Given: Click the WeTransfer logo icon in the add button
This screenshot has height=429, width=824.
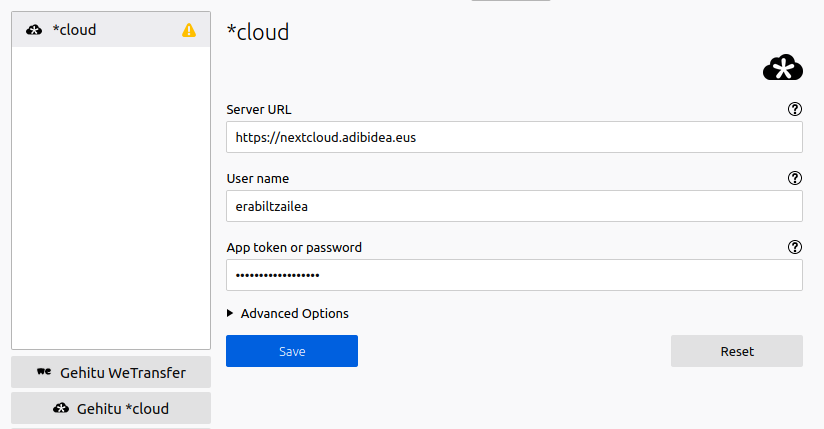Looking at the screenshot, I should pyautogui.click(x=44, y=372).
